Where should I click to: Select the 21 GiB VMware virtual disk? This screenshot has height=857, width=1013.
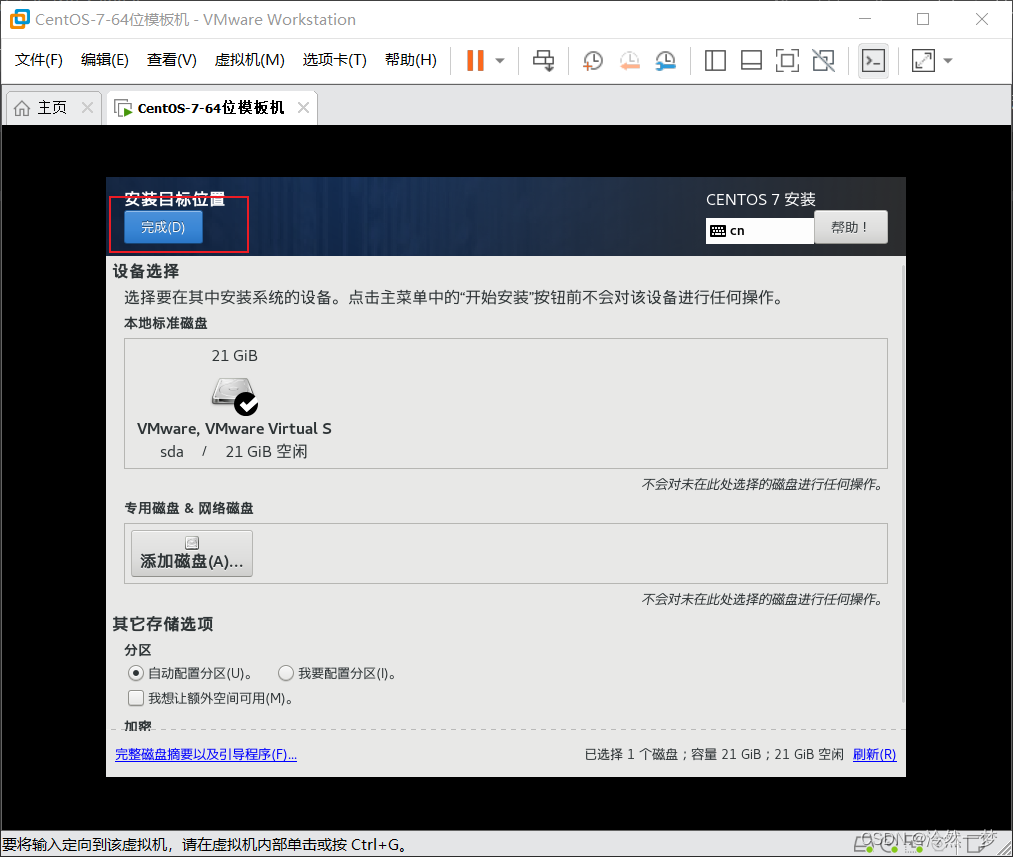point(235,403)
